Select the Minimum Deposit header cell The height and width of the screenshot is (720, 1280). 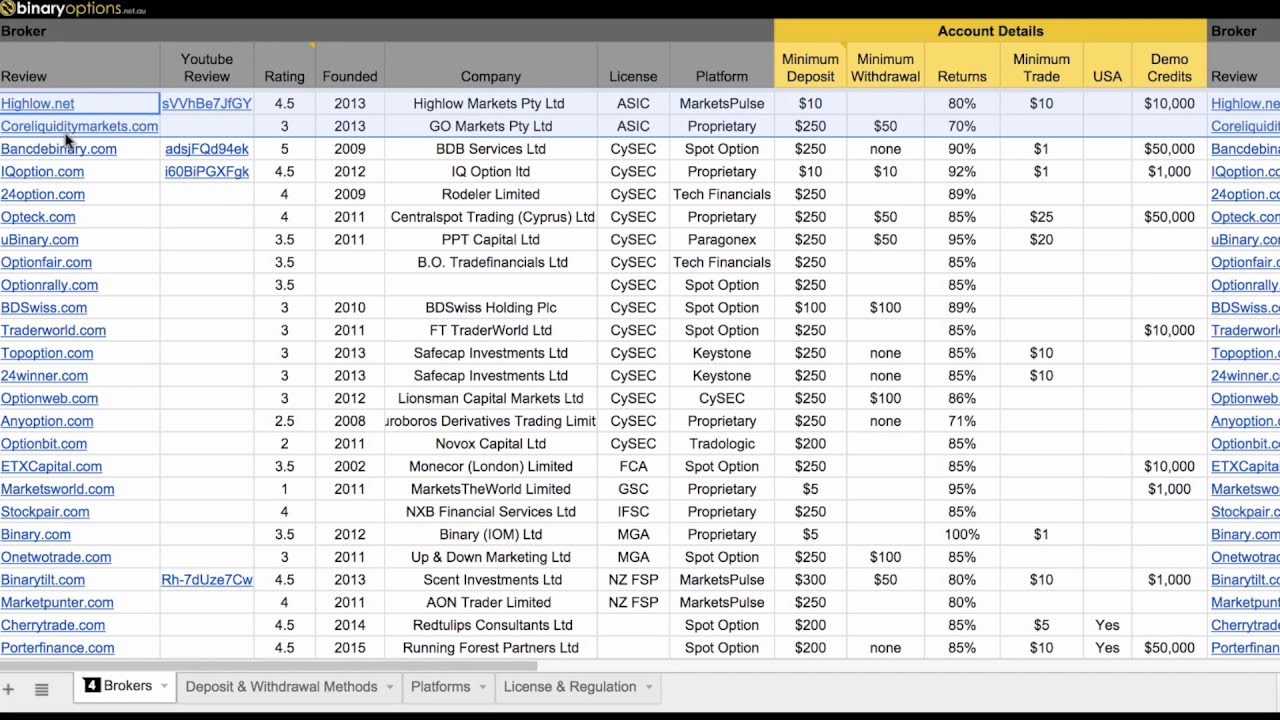click(x=810, y=67)
